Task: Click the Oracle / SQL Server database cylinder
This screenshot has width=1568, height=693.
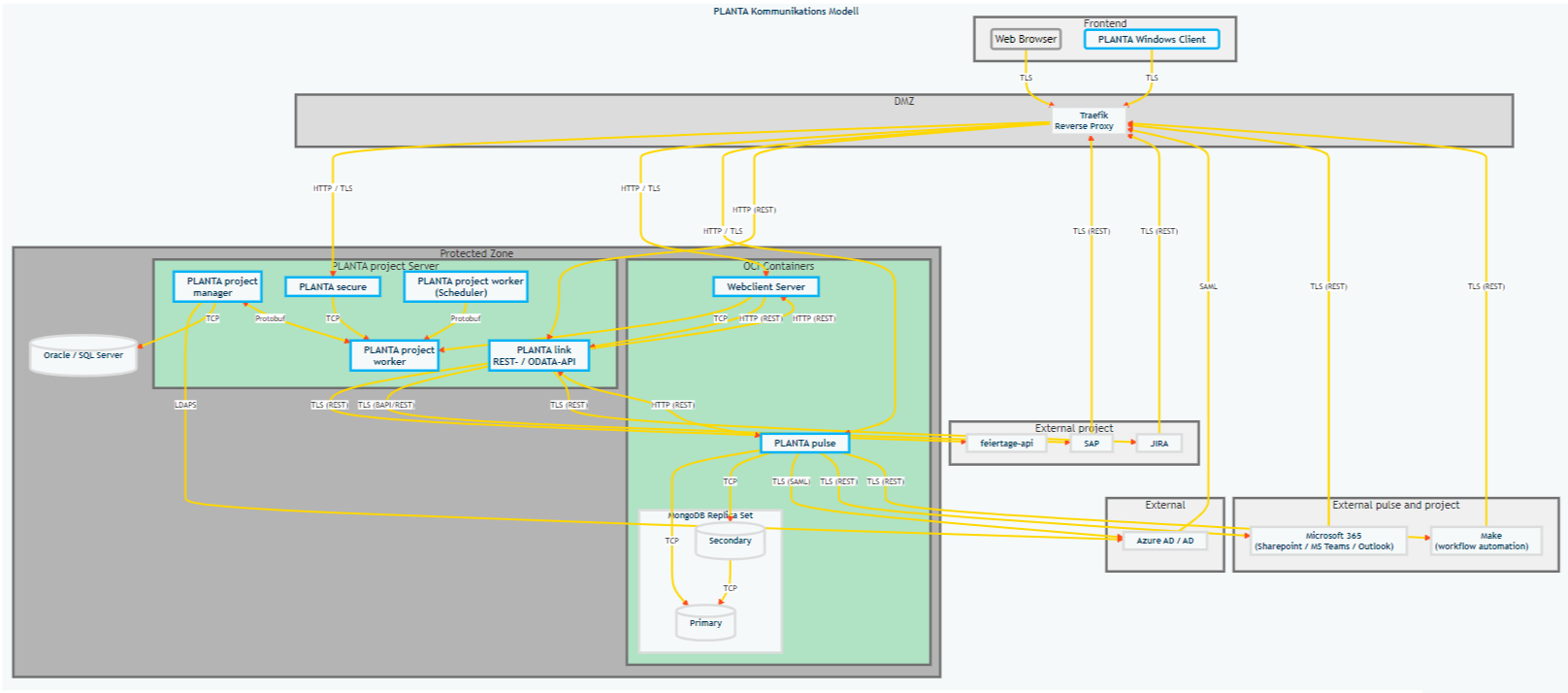Action: tap(83, 355)
